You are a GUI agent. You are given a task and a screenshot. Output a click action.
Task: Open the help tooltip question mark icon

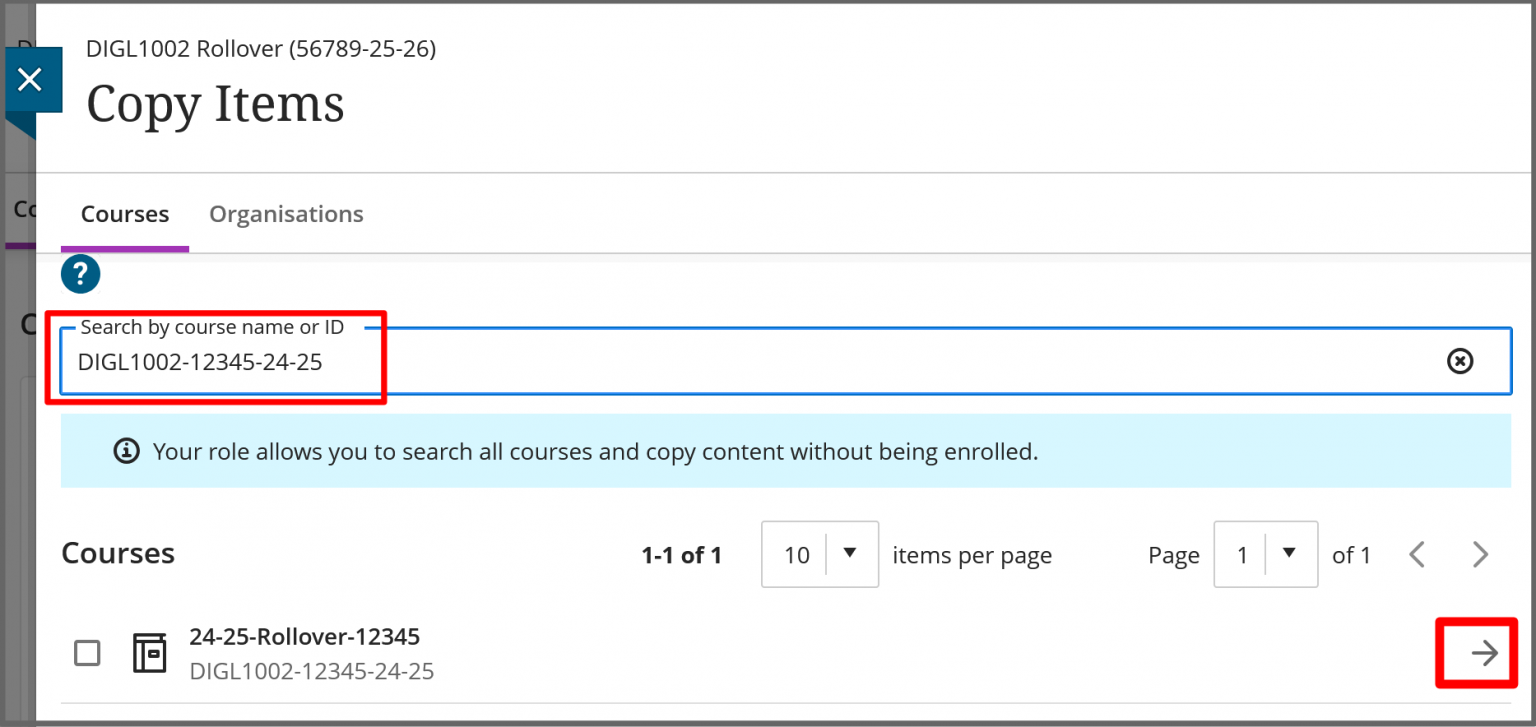tap(80, 273)
